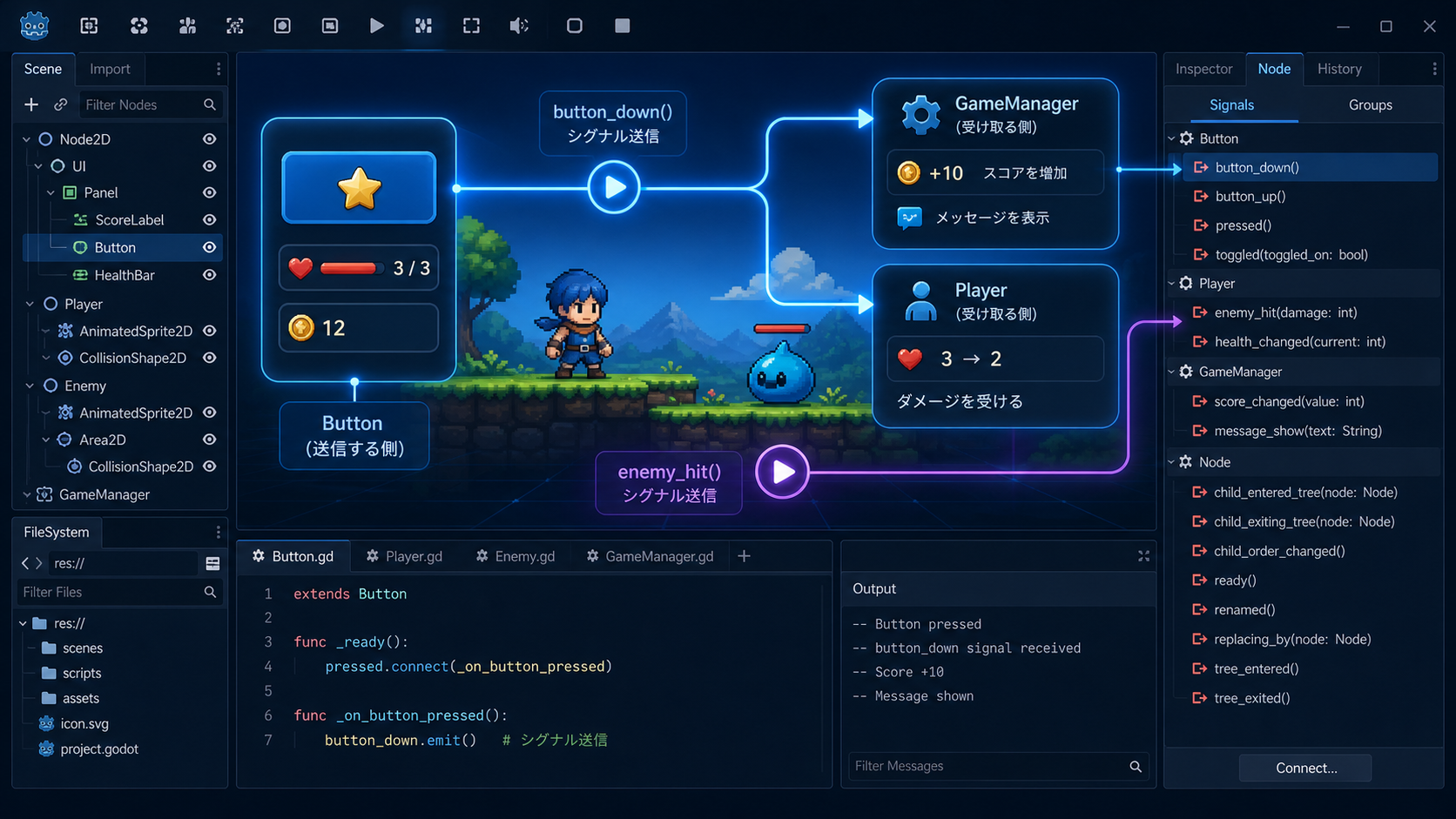Image resolution: width=1456 pixels, height=819 pixels.
Task: Collapse Node signals group
Action: pos(1171,462)
